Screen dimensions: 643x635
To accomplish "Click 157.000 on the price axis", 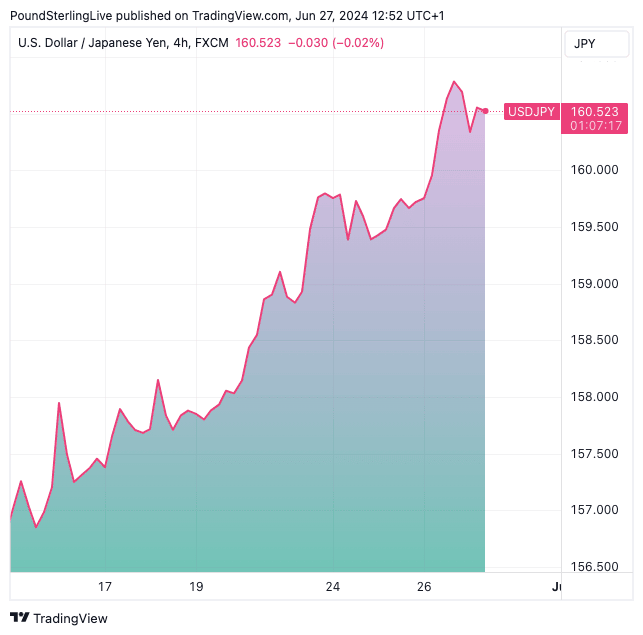I will (594, 510).
